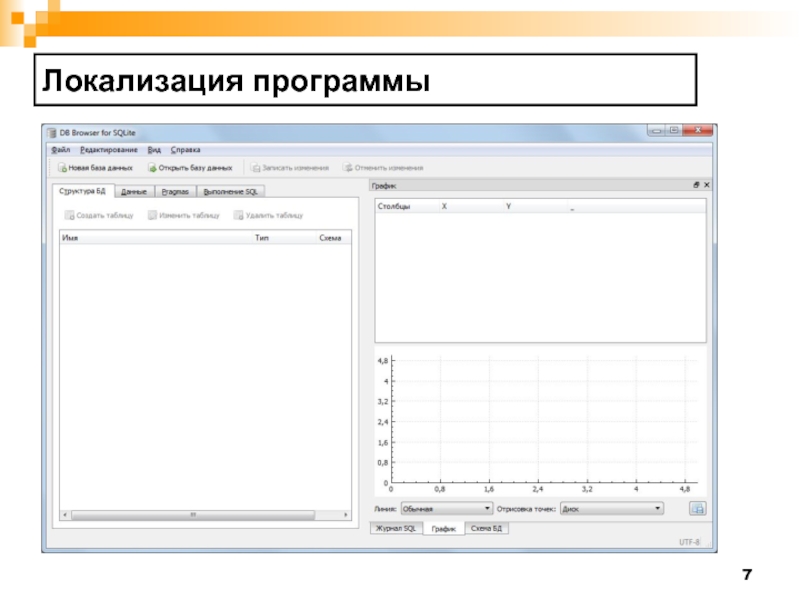Screen dimensions: 800x600
Task: Open the Файл menu
Action: pos(60,149)
